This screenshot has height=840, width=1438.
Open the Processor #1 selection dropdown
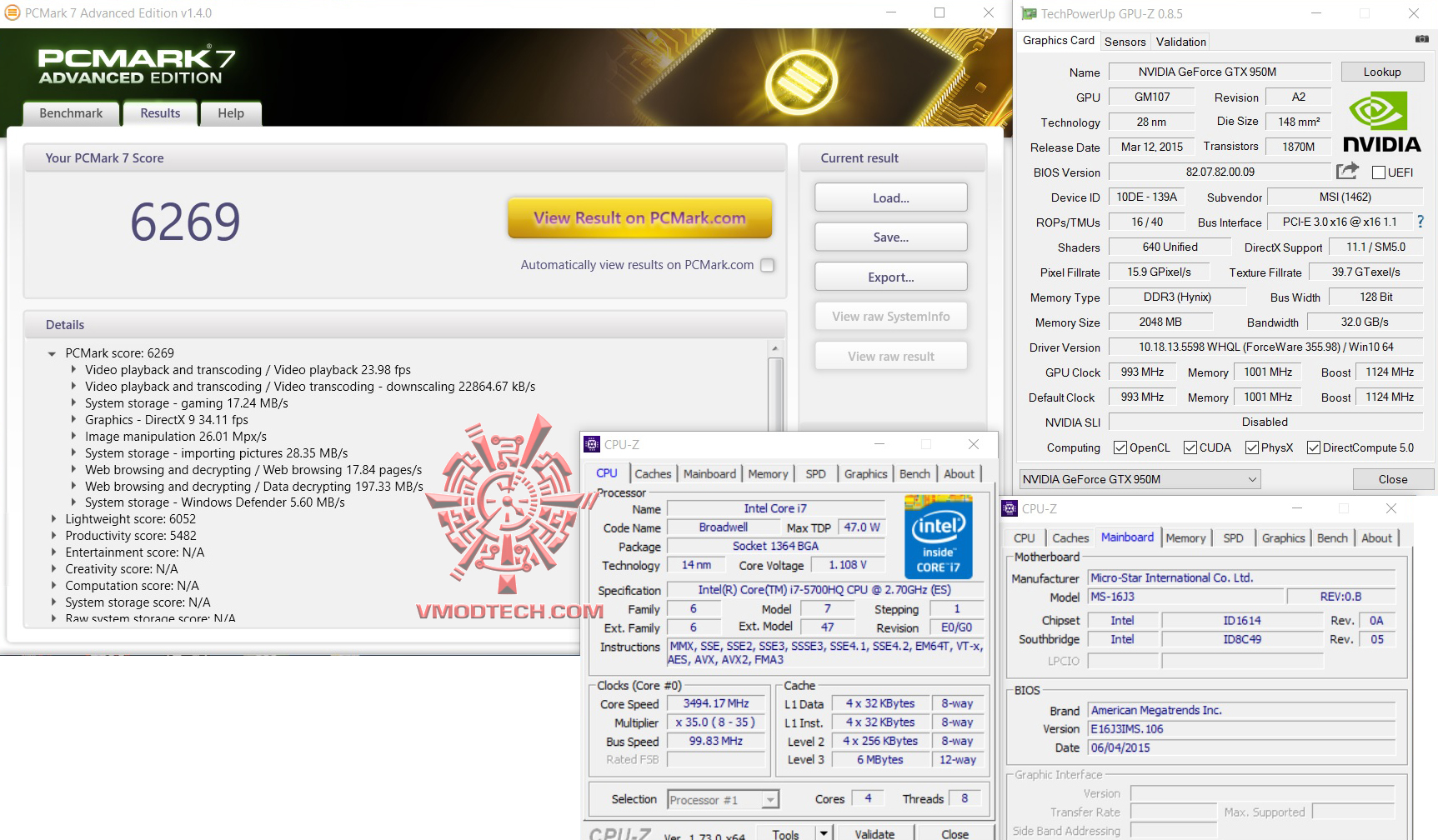(x=724, y=800)
